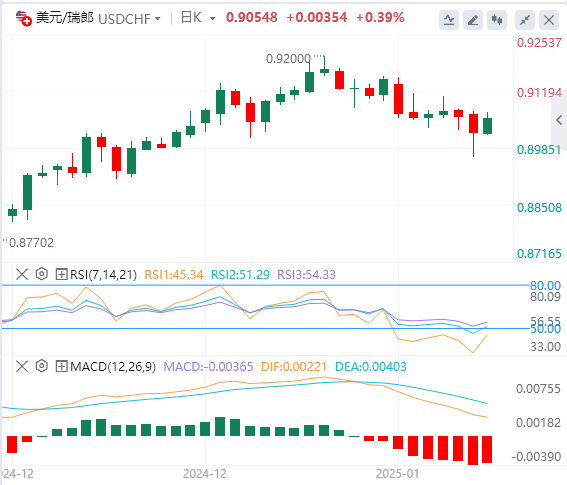Viewport: 567px width, 485px height.
Task: Remove the MACD indicator panel
Action: (22, 366)
